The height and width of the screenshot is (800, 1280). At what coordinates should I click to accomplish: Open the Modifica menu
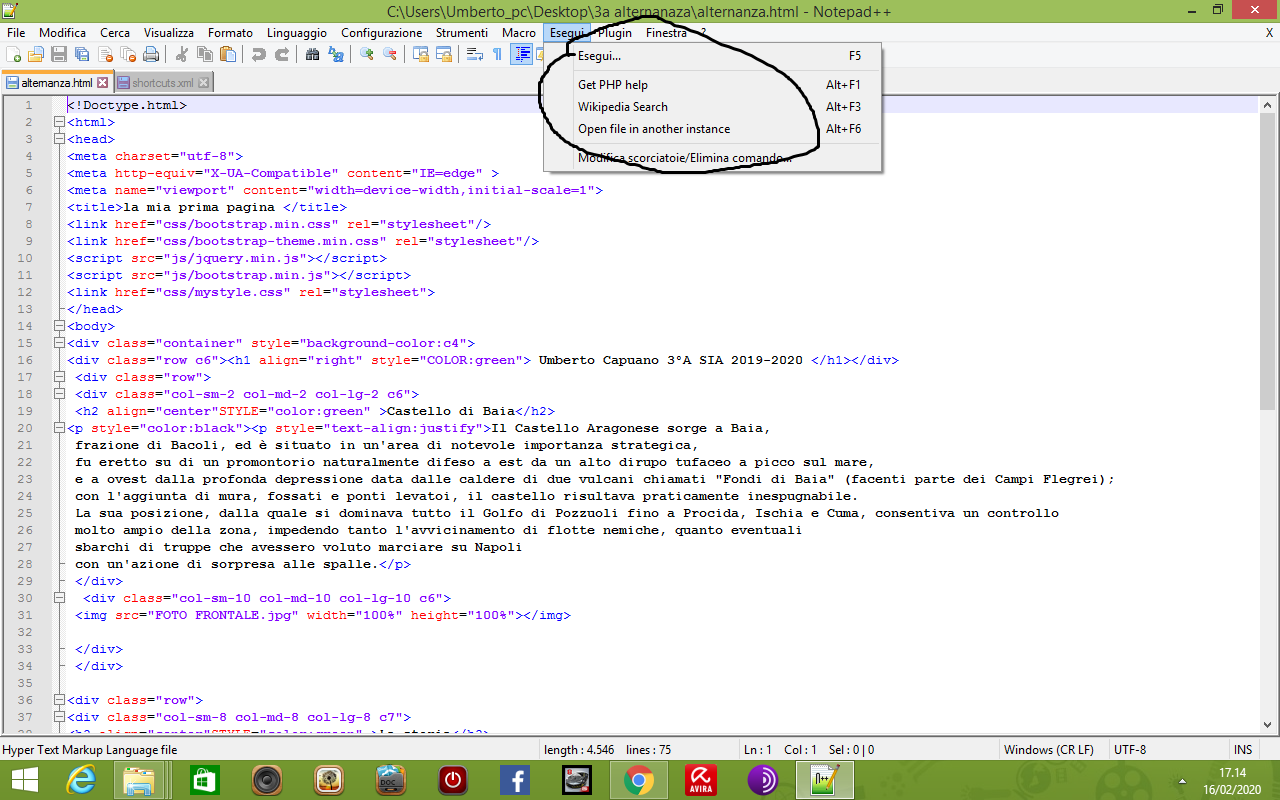pos(62,33)
